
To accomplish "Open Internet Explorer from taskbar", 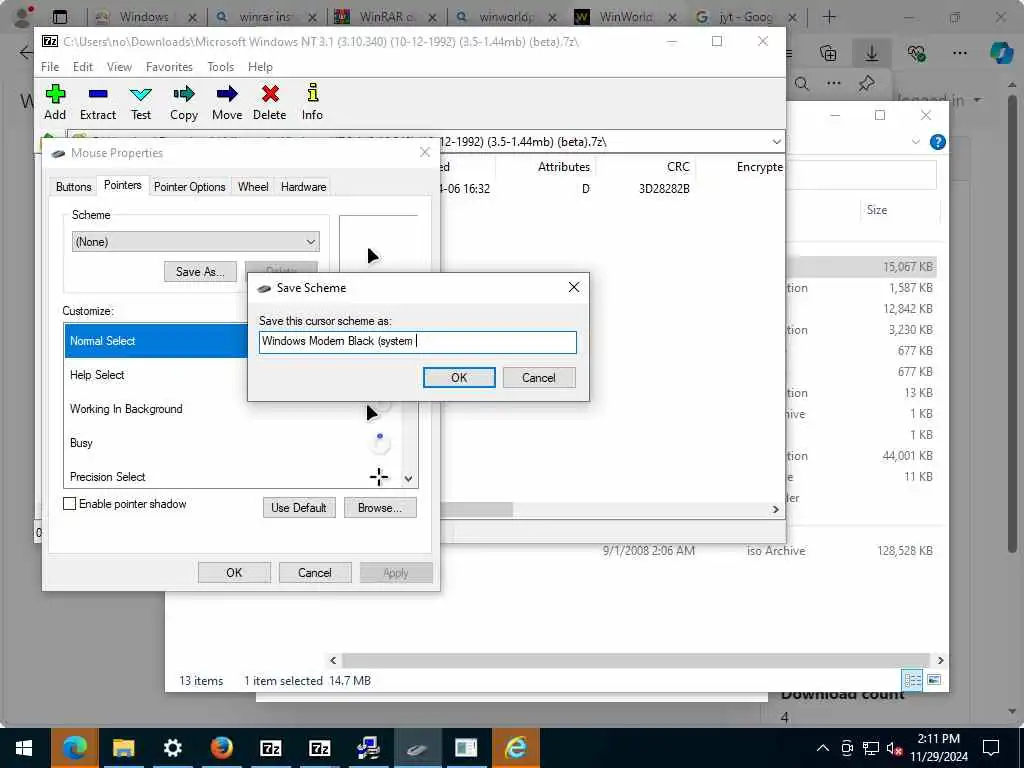I will [x=515, y=748].
